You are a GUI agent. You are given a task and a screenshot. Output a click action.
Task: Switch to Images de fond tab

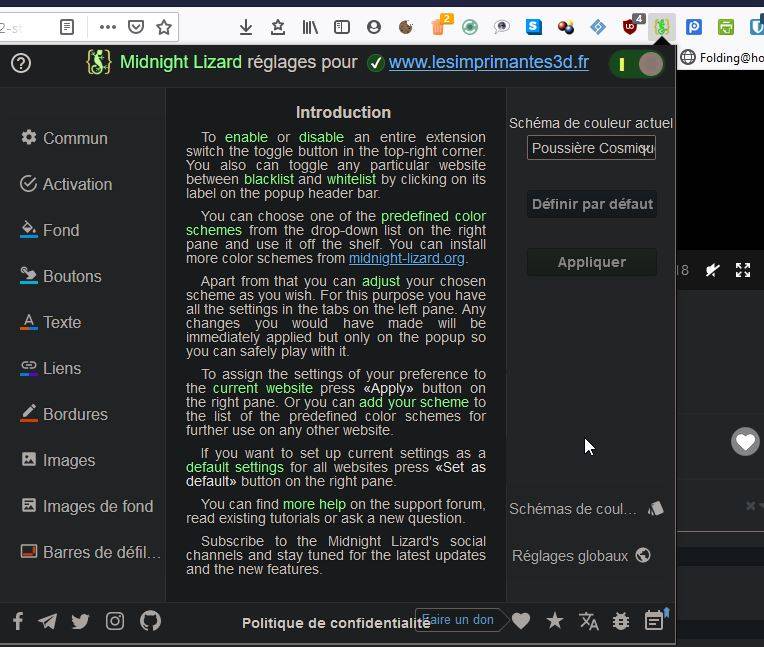pyautogui.click(x=87, y=506)
